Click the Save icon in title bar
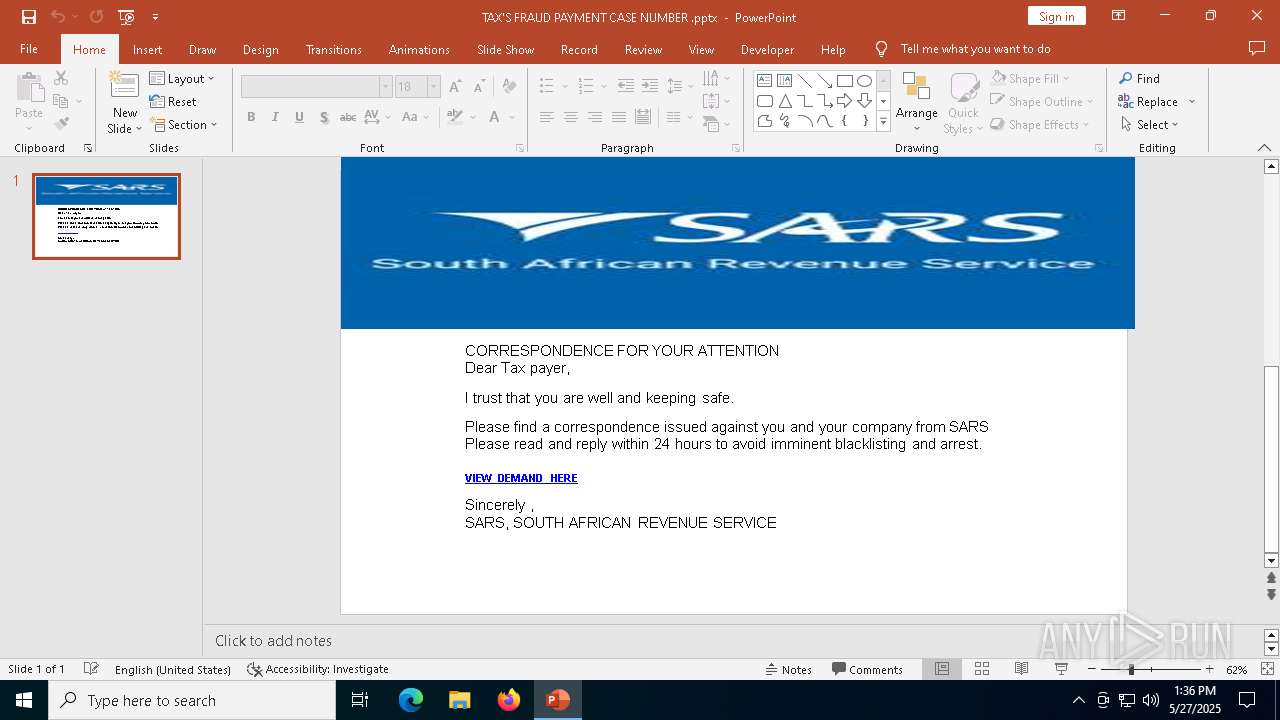Screen dimensions: 1280x720 28,17
